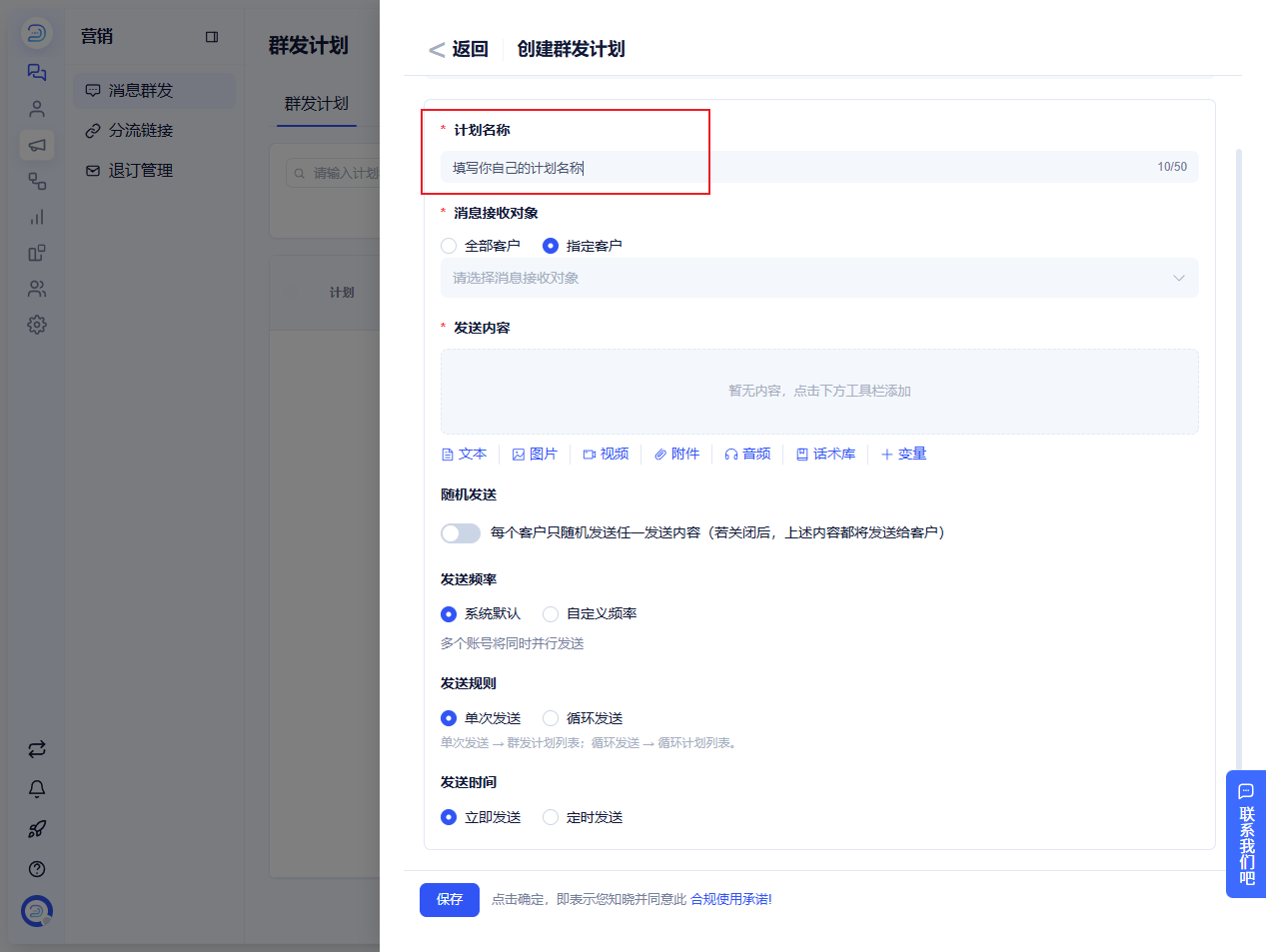Open the 合规使用承诺 link
Screen dimensions: 1266x952
point(731,900)
